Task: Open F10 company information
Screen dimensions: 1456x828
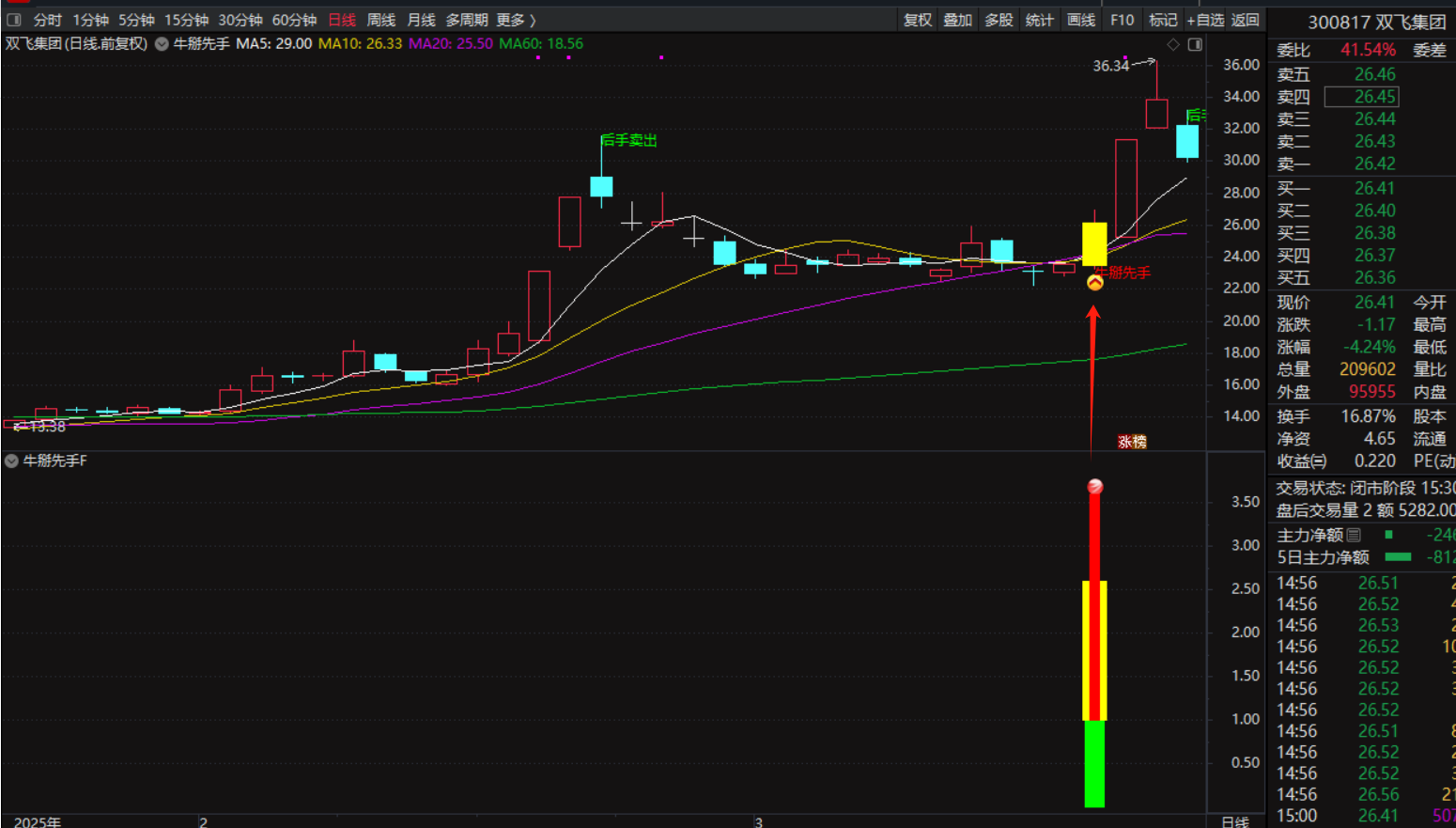Action: (x=1122, y=20)
